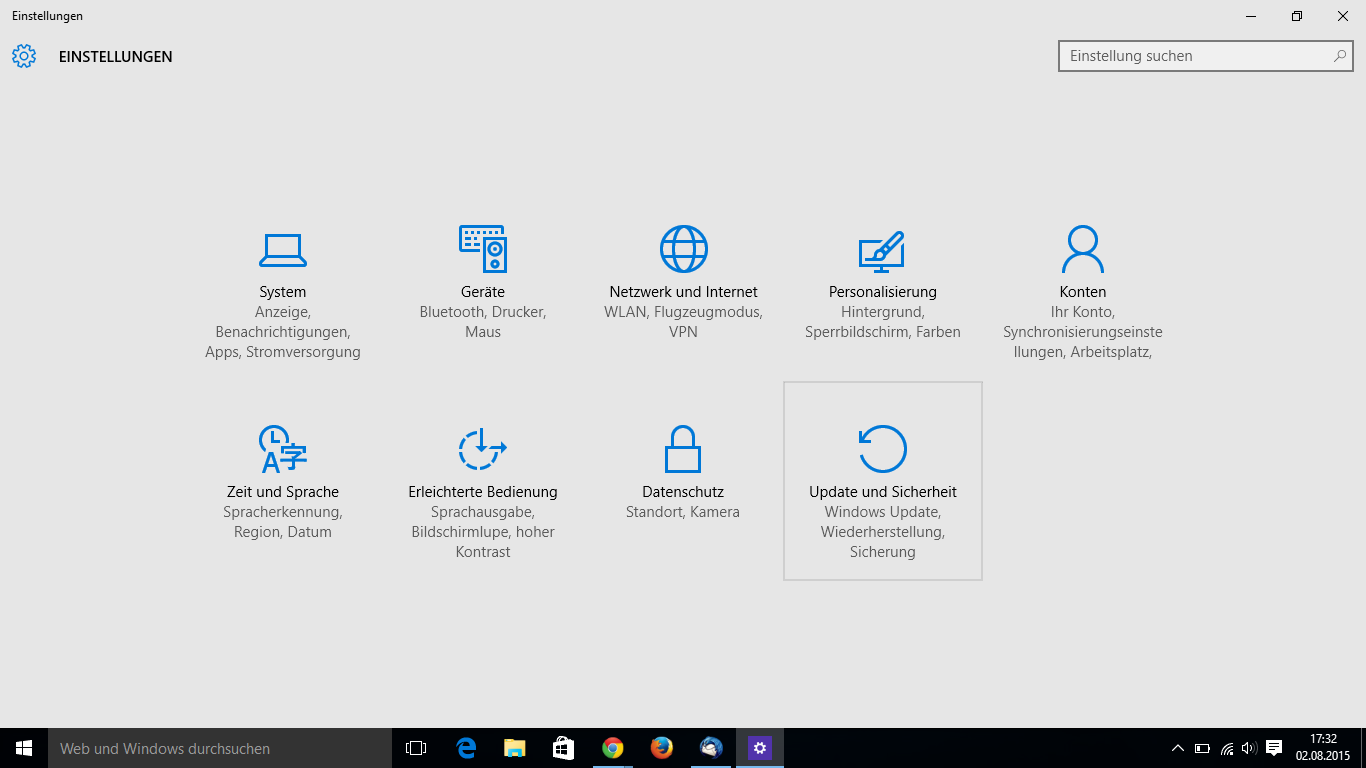Open Update und Sicherheit tile
Image resolution: width=1366 pixels, height=768 pixels.
(883, 480)
